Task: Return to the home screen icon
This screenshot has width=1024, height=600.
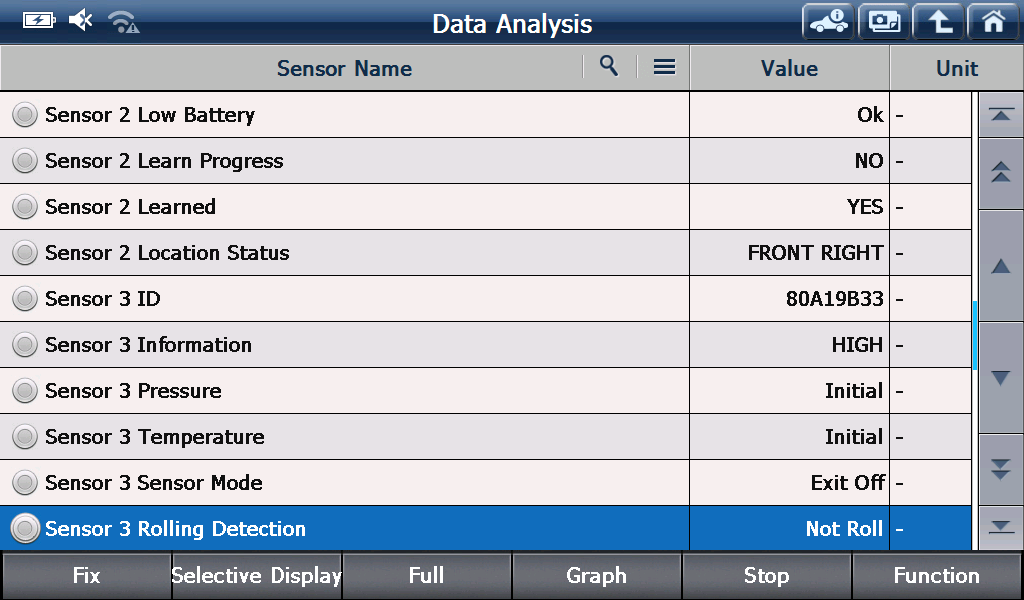Action: pyautogui.click(x=993, y=22)
